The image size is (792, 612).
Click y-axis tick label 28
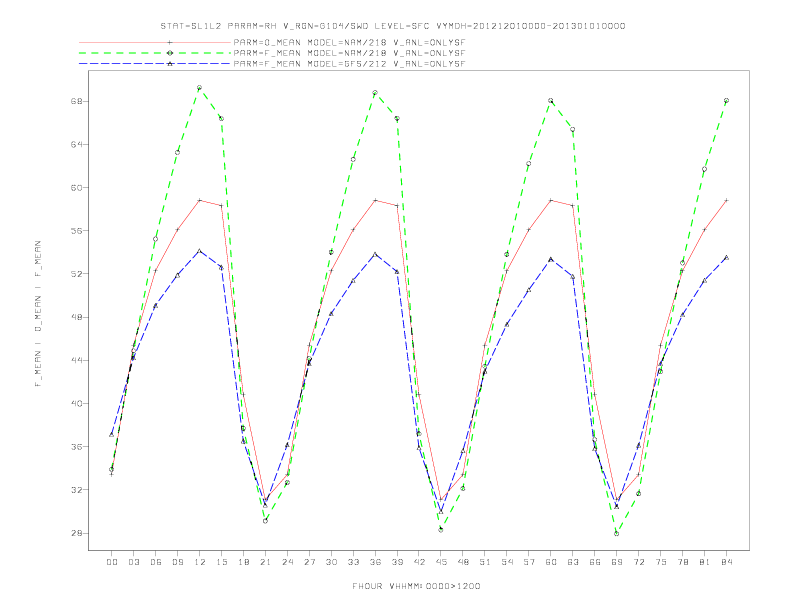coord(76,533)
